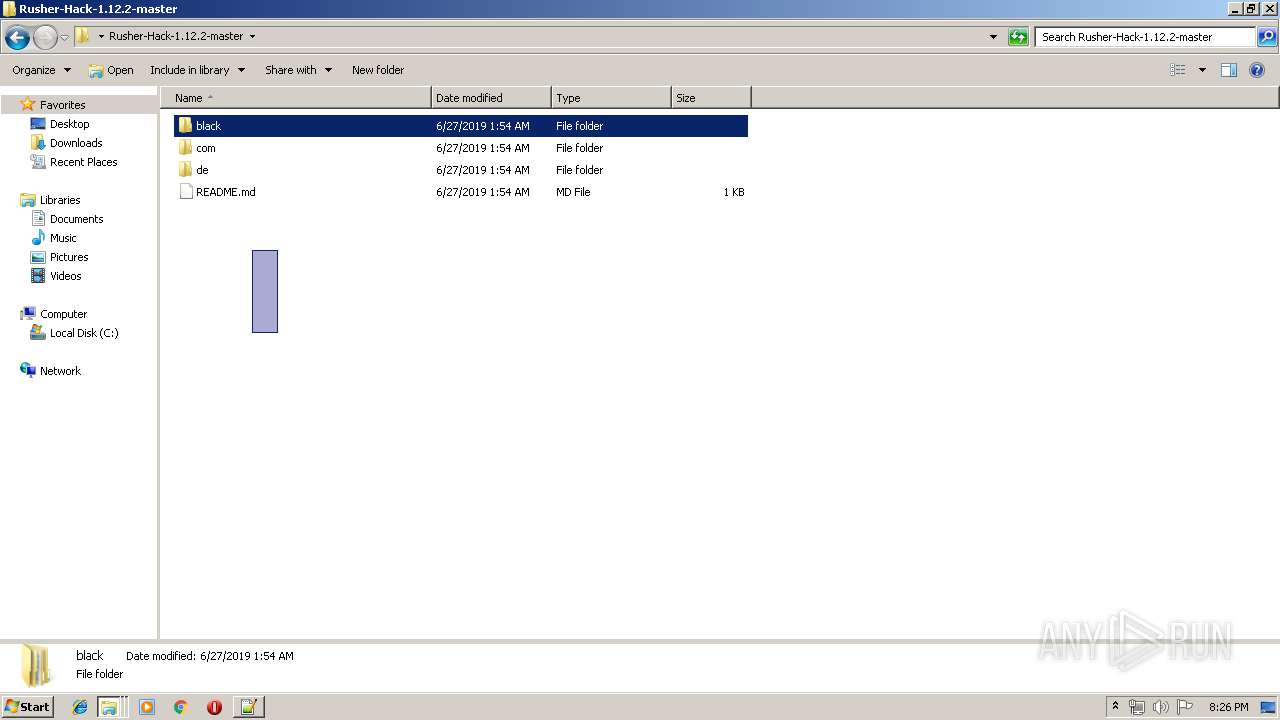Click Open in the toolbar
Viewport: 1280px width, 720px height.
click(110, 70)
